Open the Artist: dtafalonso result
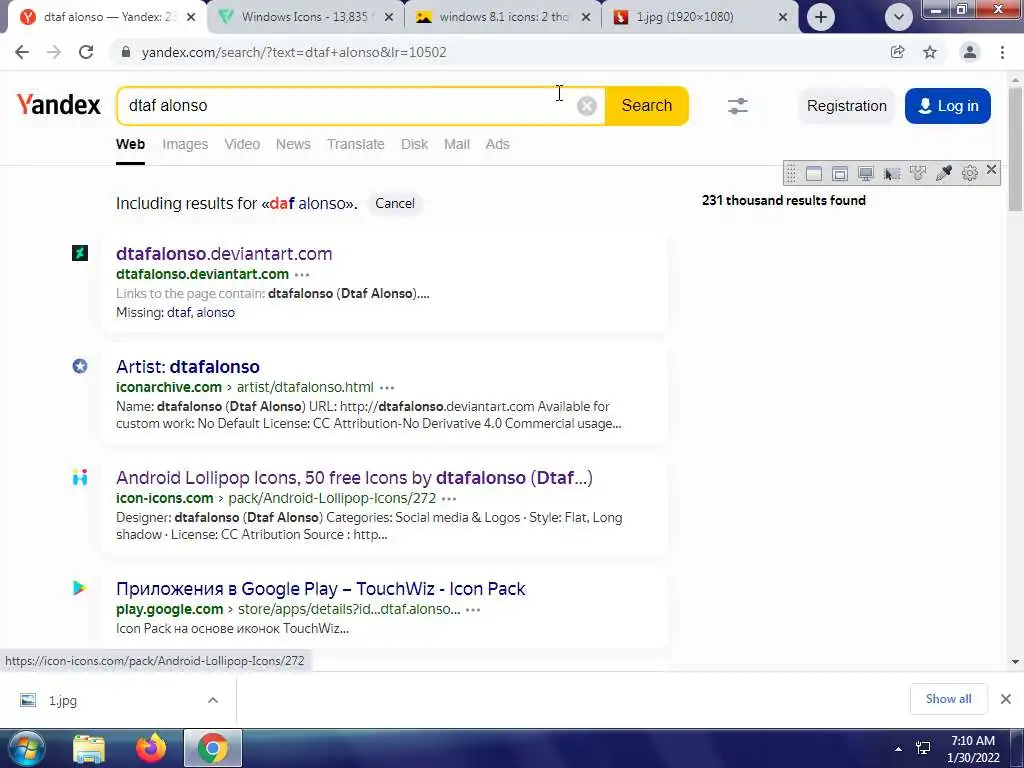 click(x=187, y=366)
